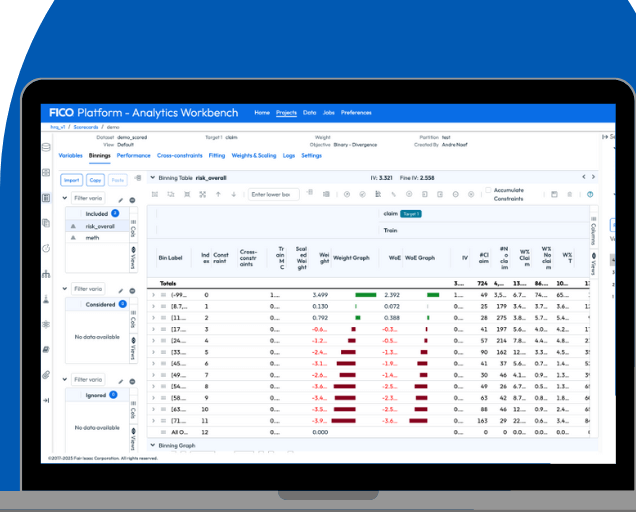Click the Weight Graph column header

[x=351, y=258]
